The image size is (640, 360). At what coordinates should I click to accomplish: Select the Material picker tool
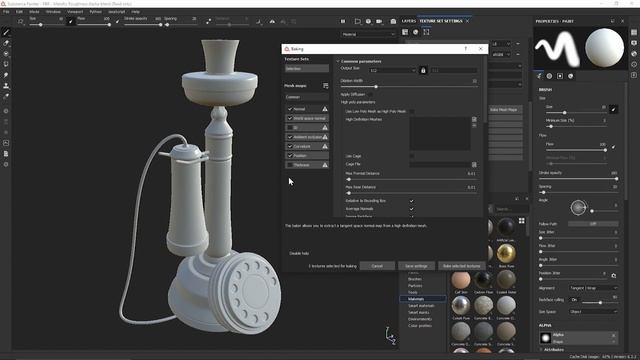pos(6,96)
